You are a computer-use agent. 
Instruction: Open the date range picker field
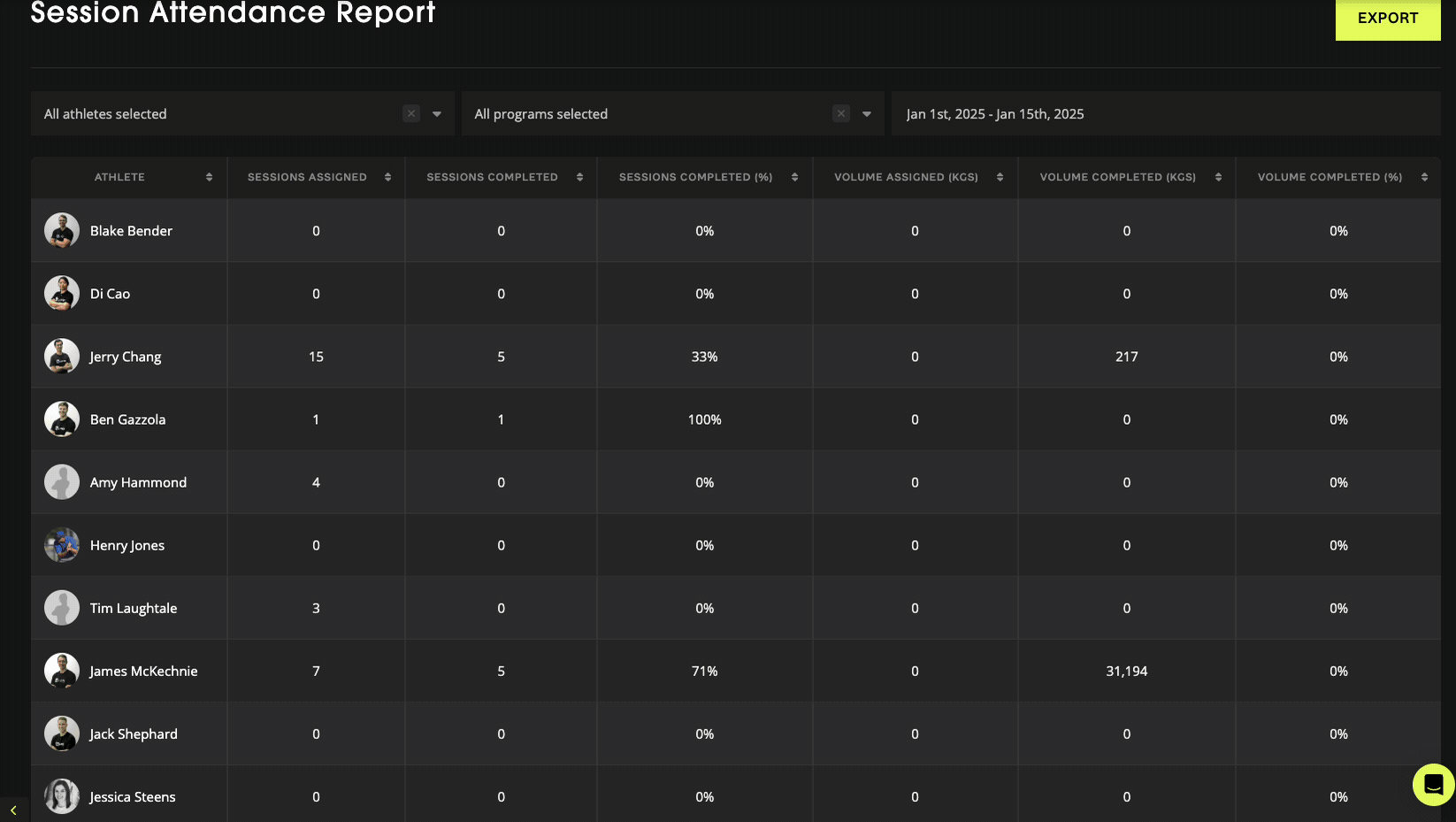click(x=1165, y=113)
